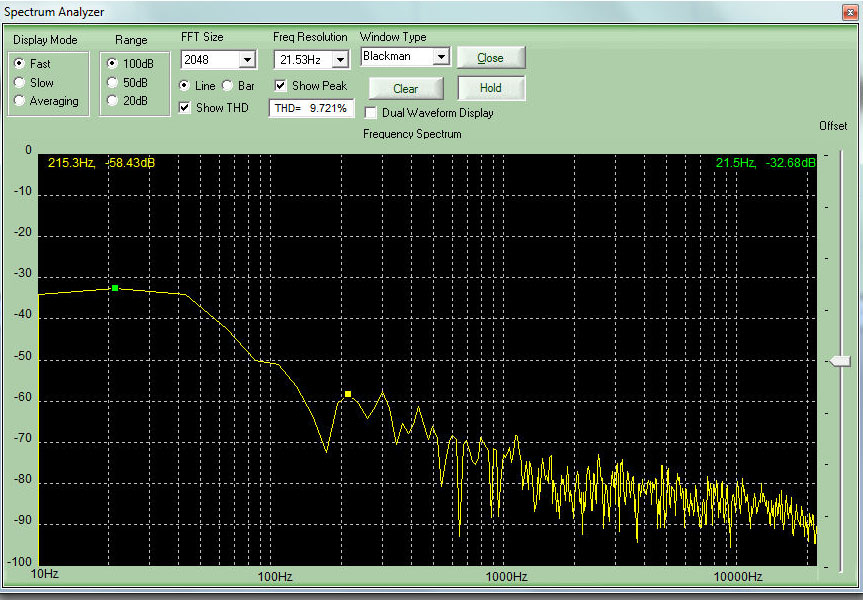This screenshot has height=600, width=863.
Task: Click the THD value field
Action: click(x=311, y=107)
